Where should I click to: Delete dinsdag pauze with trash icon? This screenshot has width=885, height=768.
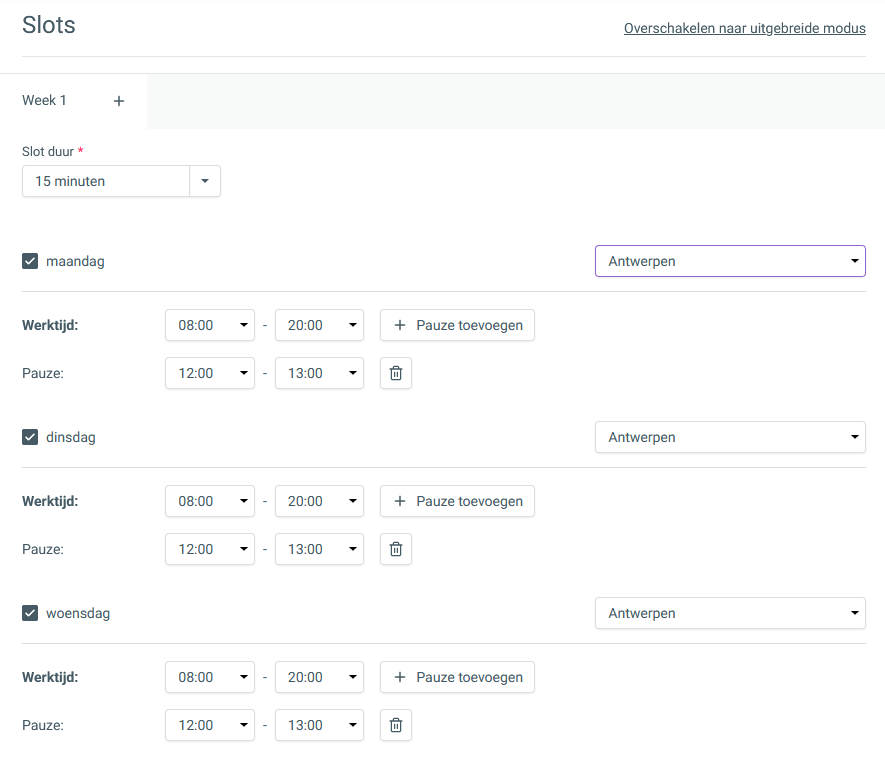pos(396,549)
